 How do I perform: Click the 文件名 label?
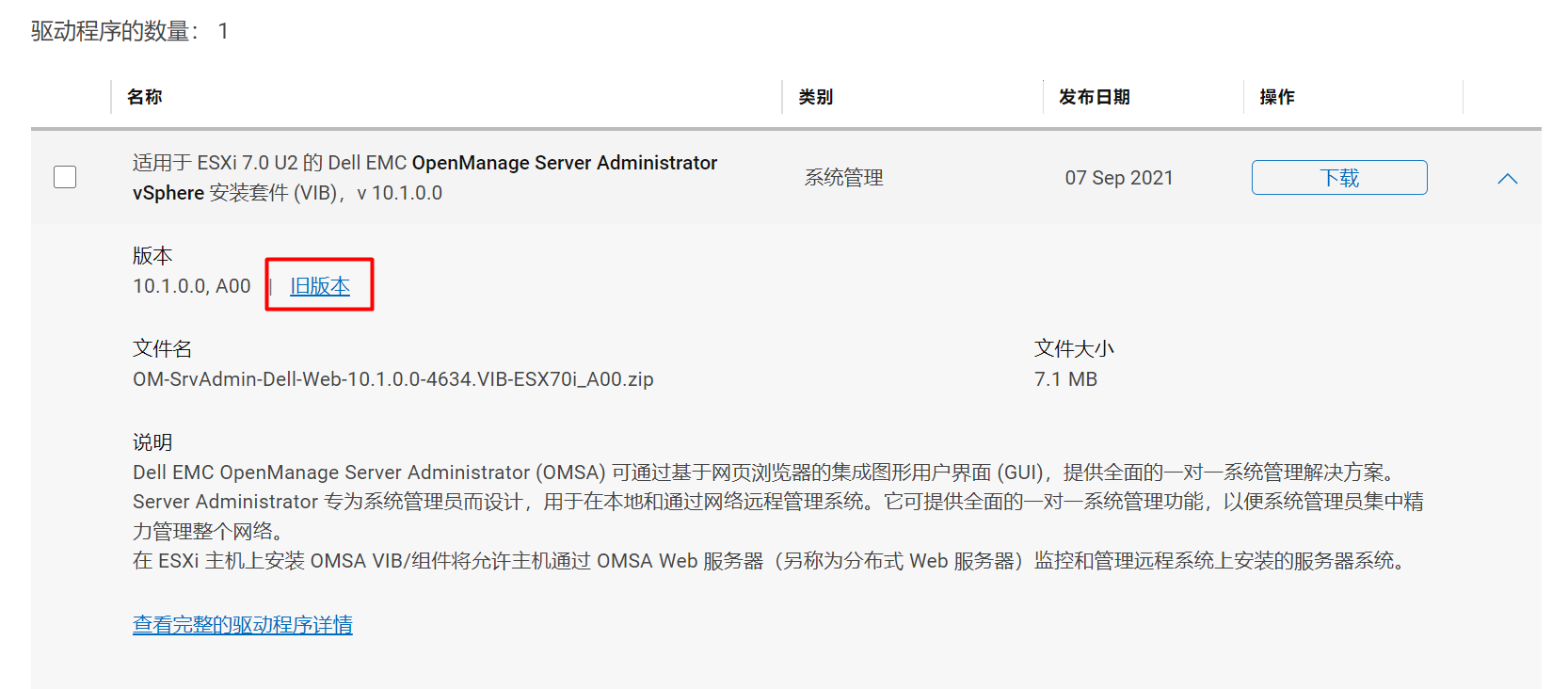(x=162, y=349)
